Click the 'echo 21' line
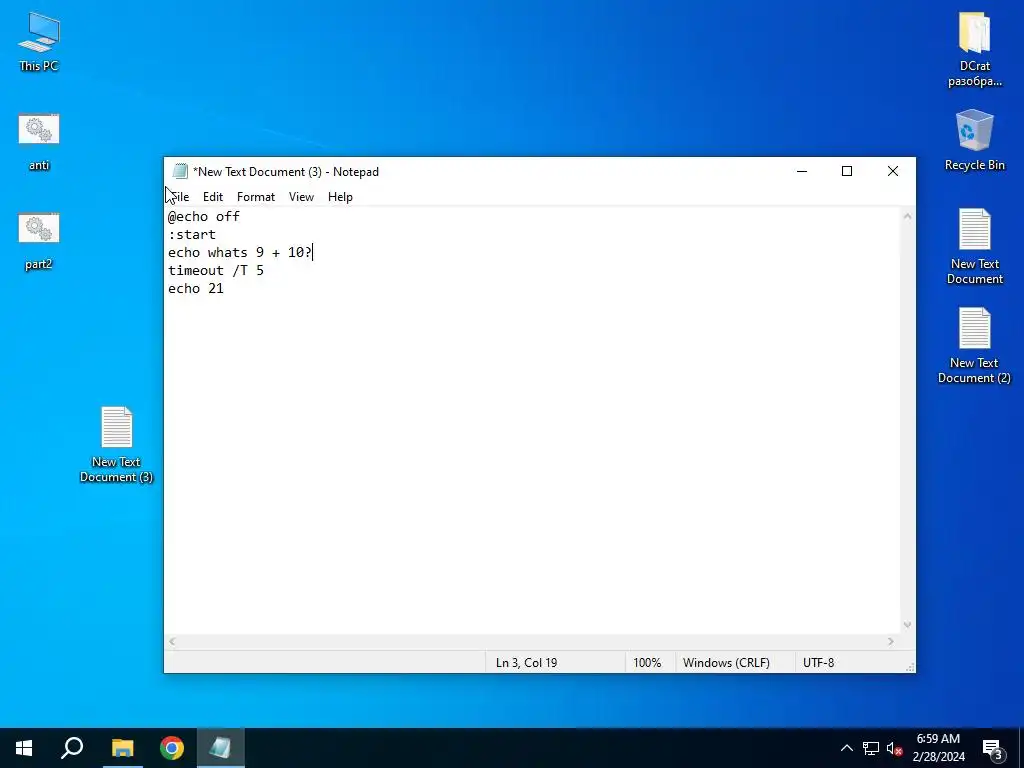 [196, 288]
